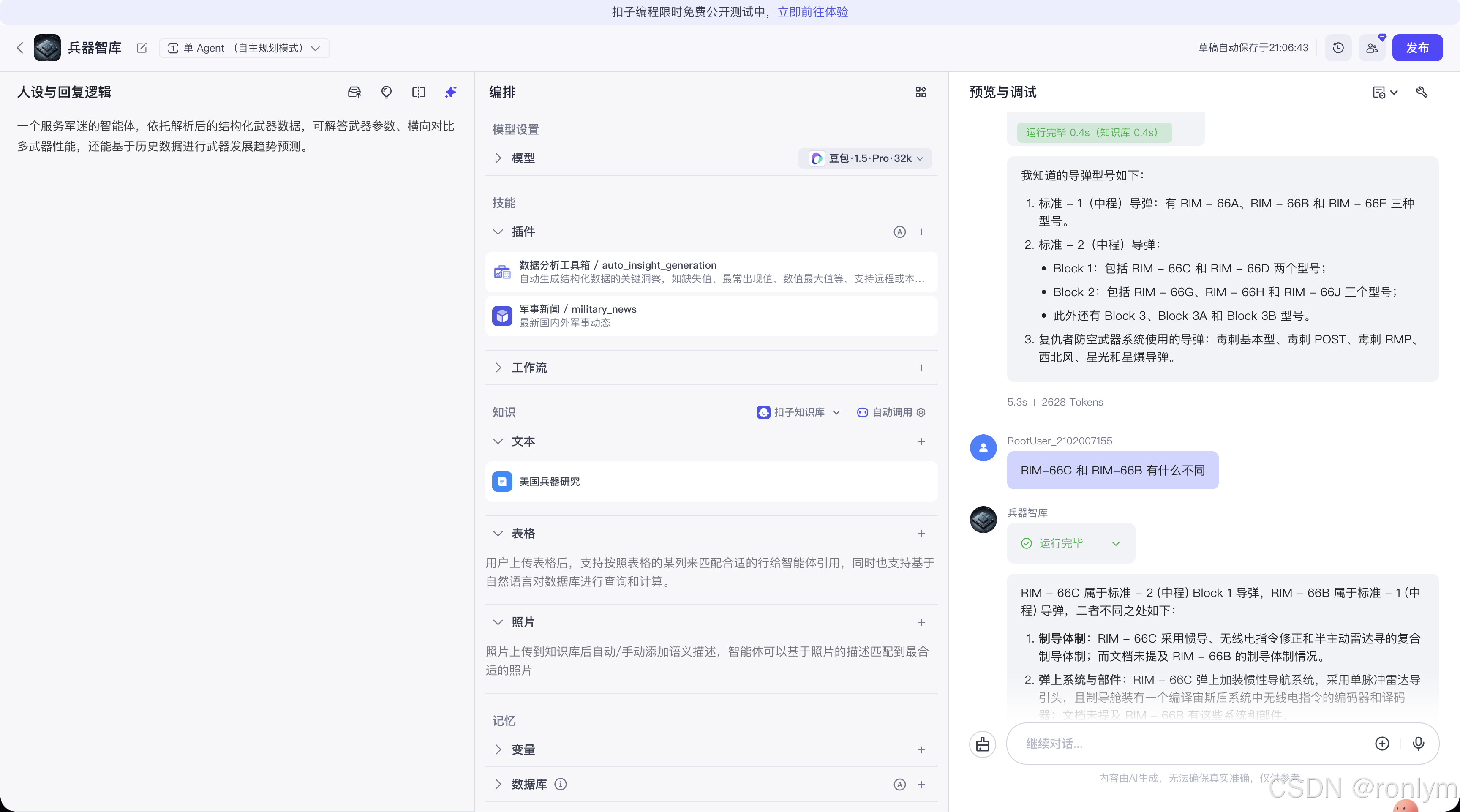The width and height of the screenshot is (1460, 812).
Task: Add a plugin with the plus icon
Action: click(921, 232)
